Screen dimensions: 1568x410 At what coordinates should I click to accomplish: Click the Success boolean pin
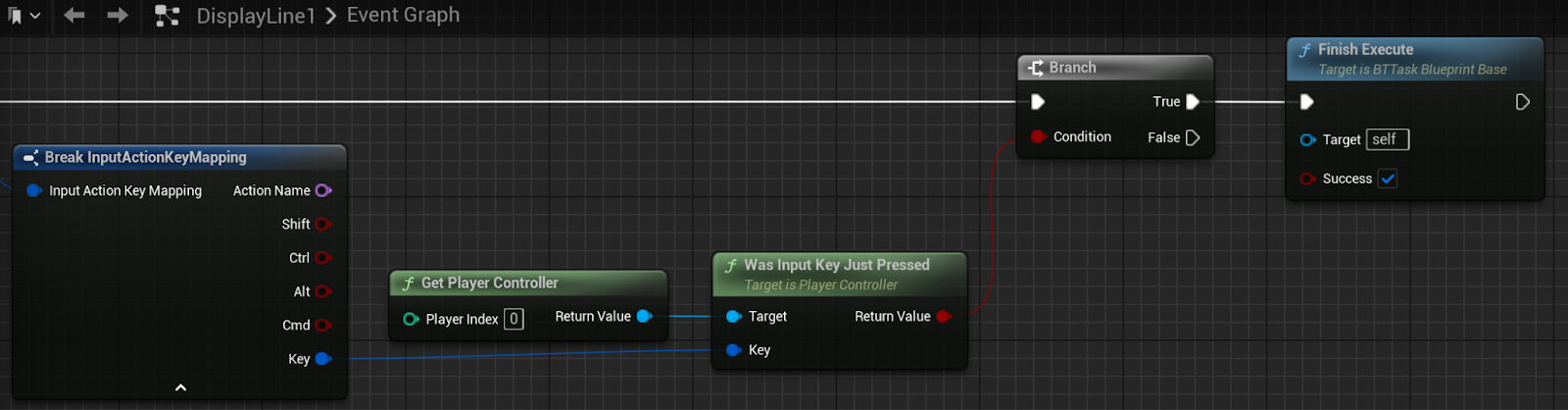click(1307, 179)
